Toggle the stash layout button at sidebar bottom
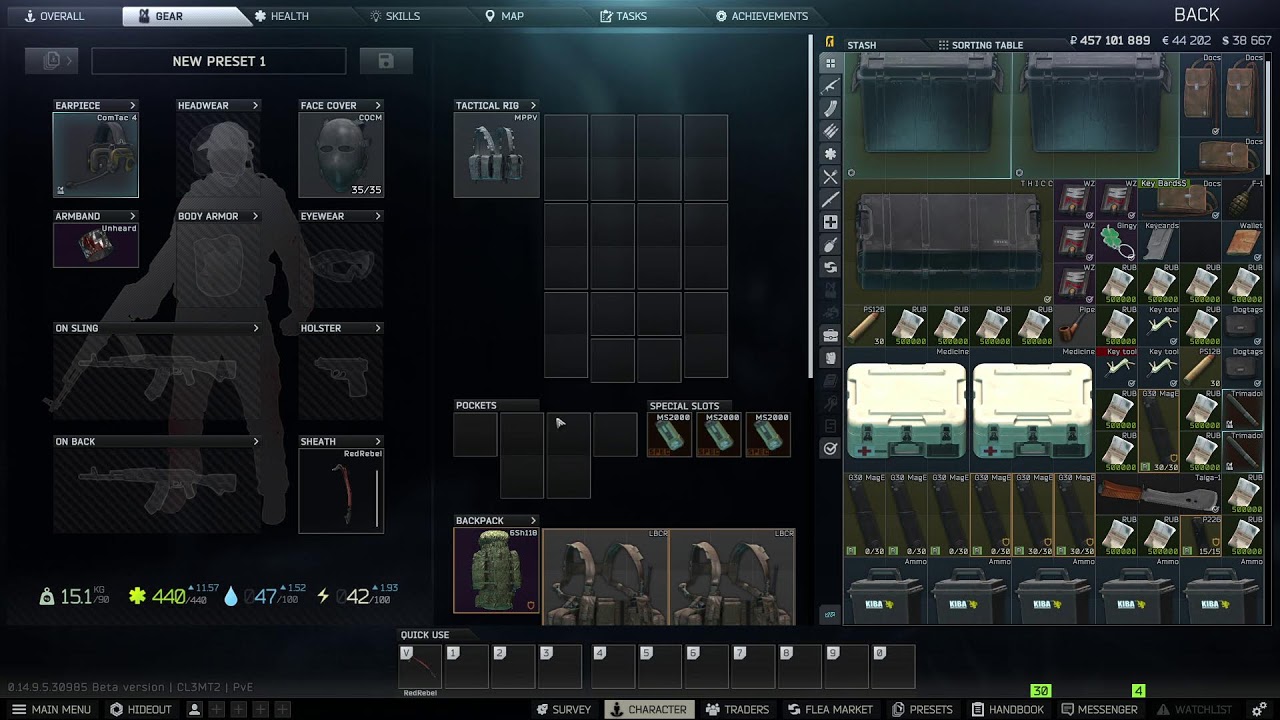Image resolution: width=1280 pixels, height=720 pixels. 830,615
